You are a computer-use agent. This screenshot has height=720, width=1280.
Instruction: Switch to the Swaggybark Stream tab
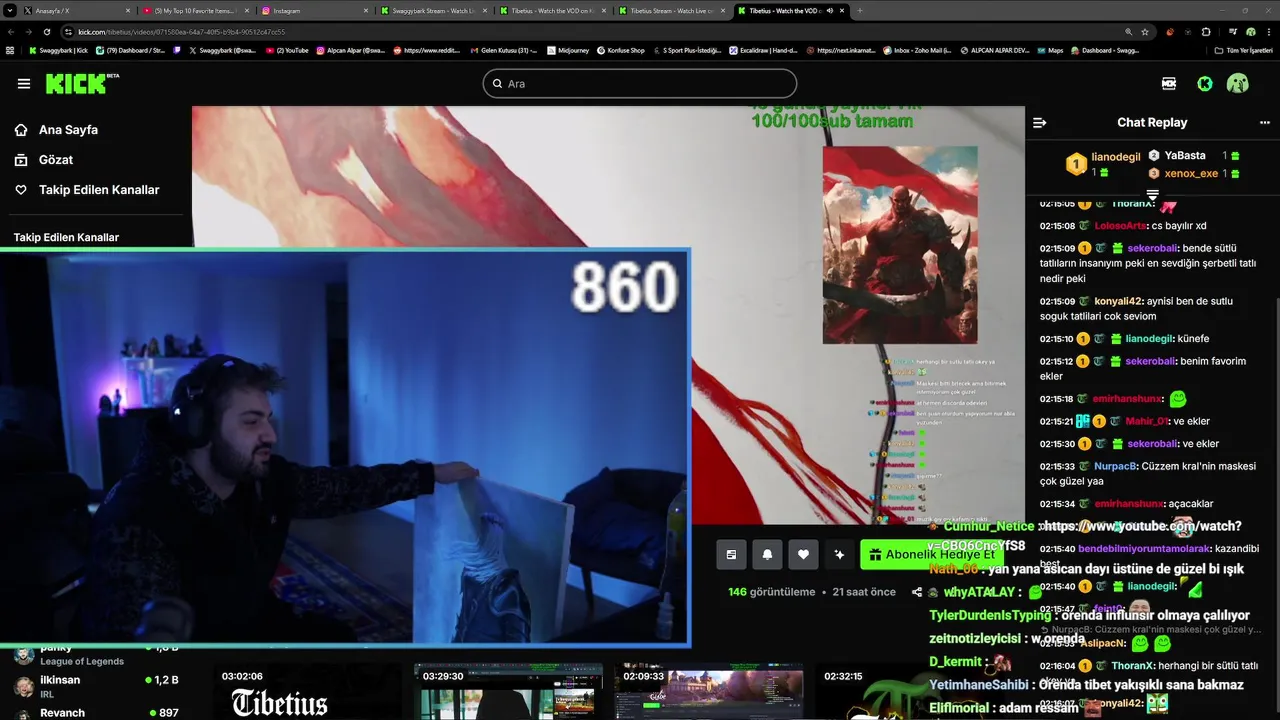coord(432,11)
